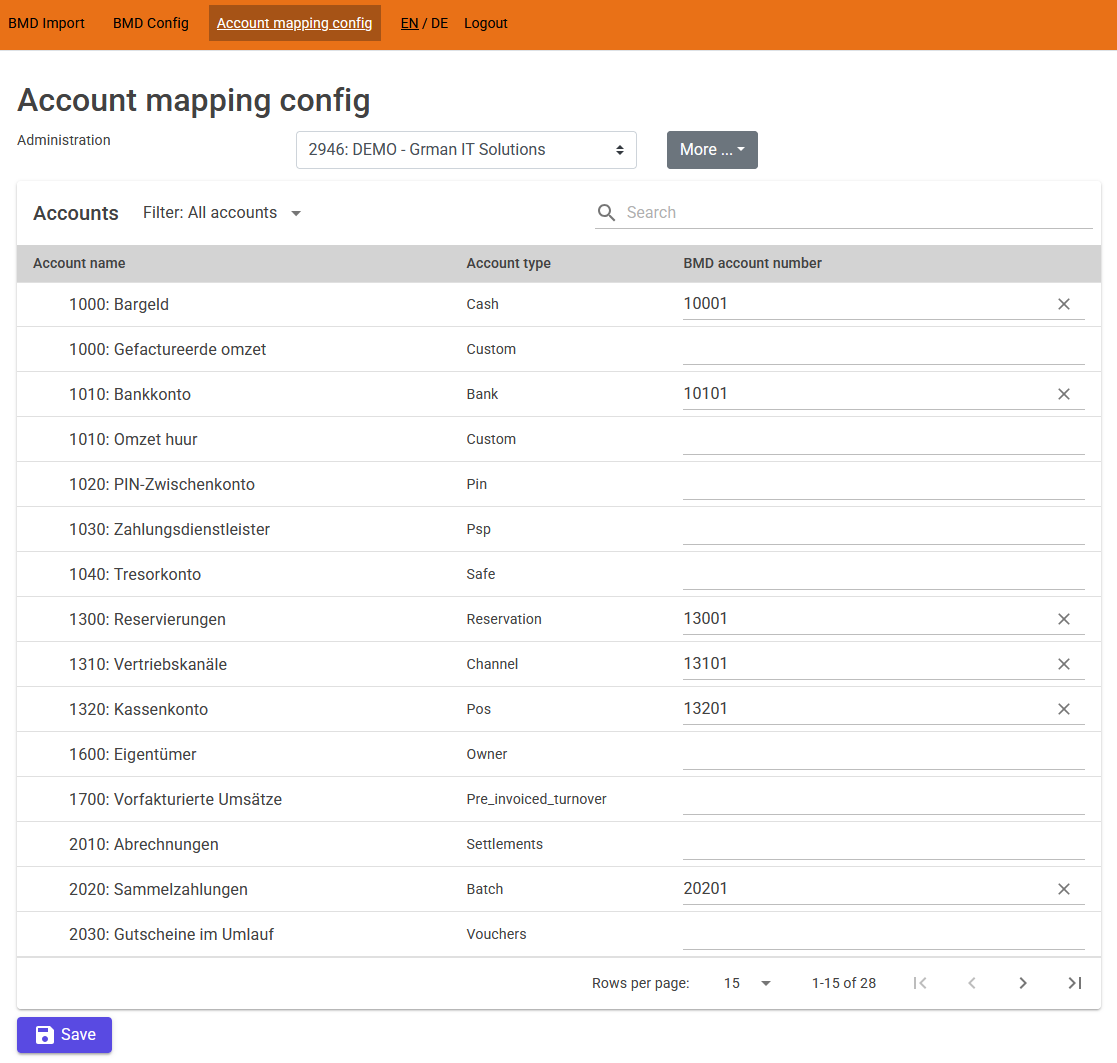
Task: Clear BMD number for 1010: Bankkonto
Action: 1064,394
